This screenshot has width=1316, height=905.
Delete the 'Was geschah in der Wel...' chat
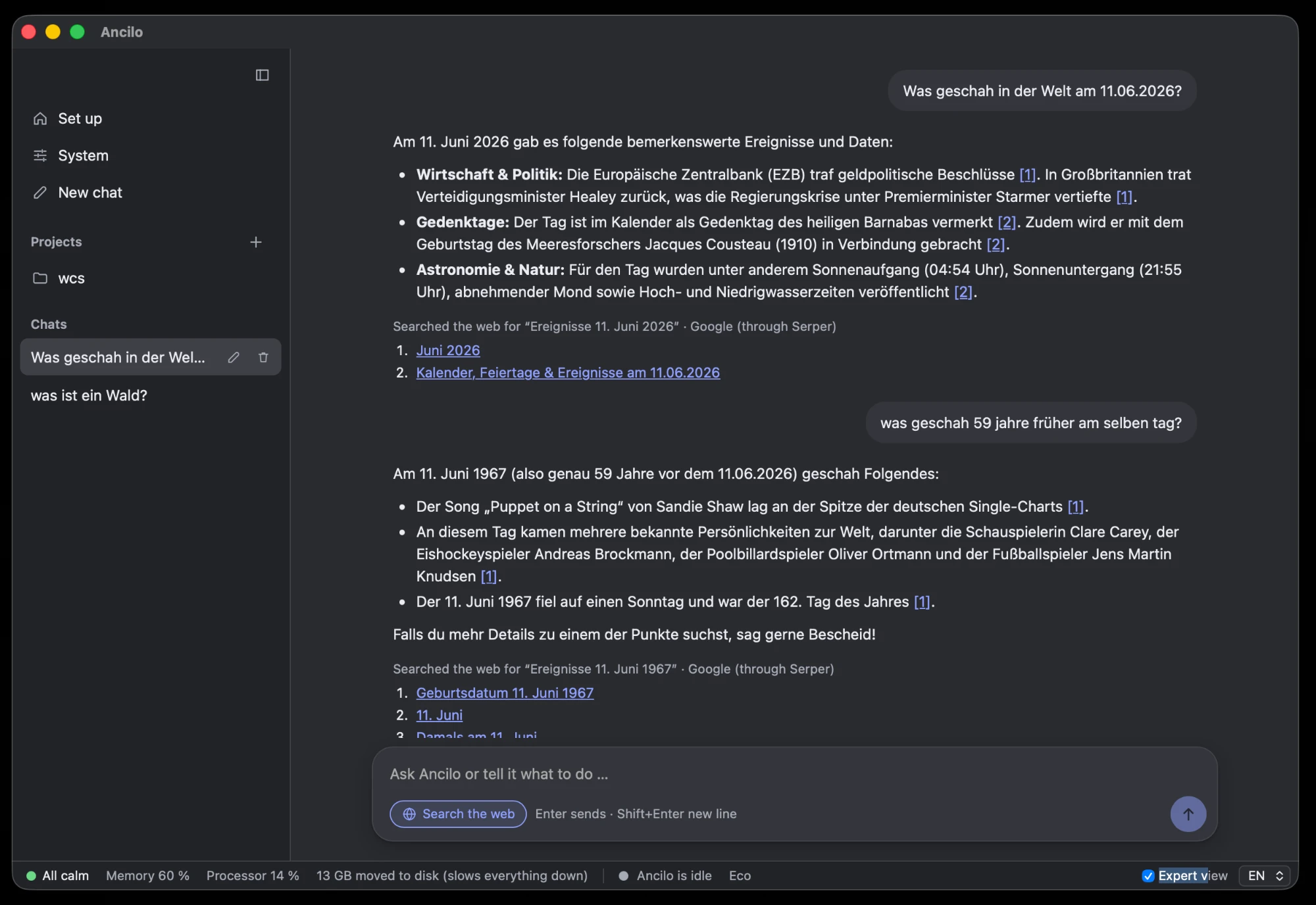point(263,357)
